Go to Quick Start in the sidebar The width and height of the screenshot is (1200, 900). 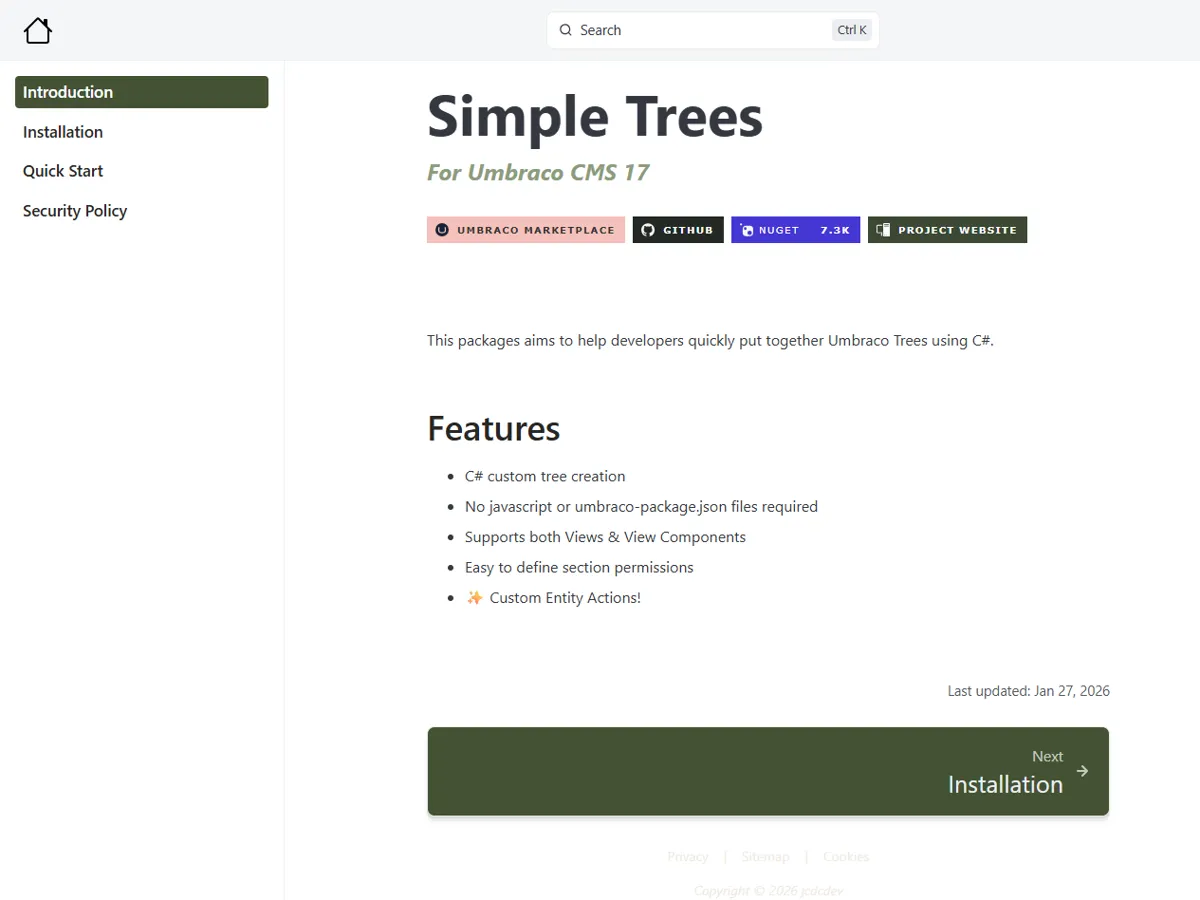[x=63, y=171]
